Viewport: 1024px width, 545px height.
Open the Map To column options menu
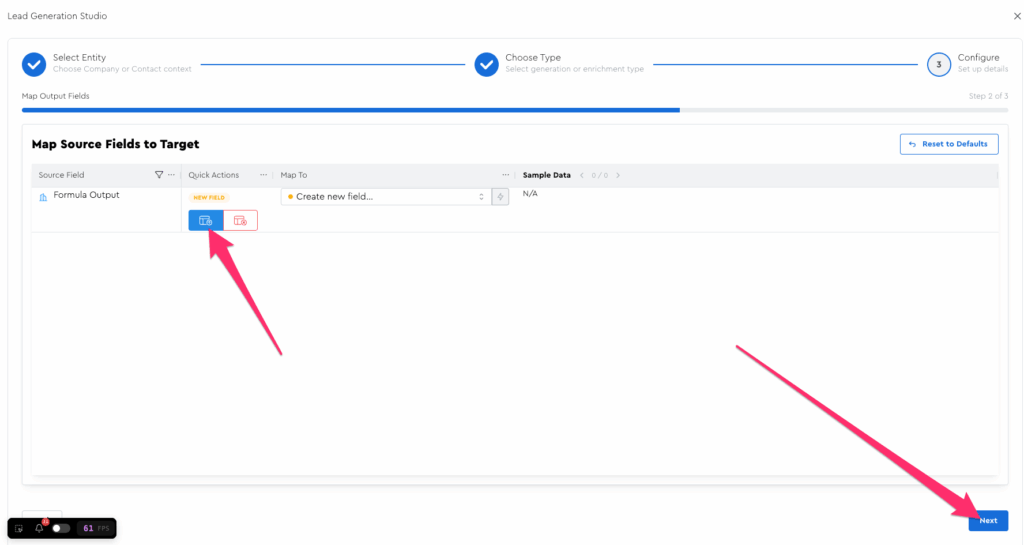tap(506, 175)
